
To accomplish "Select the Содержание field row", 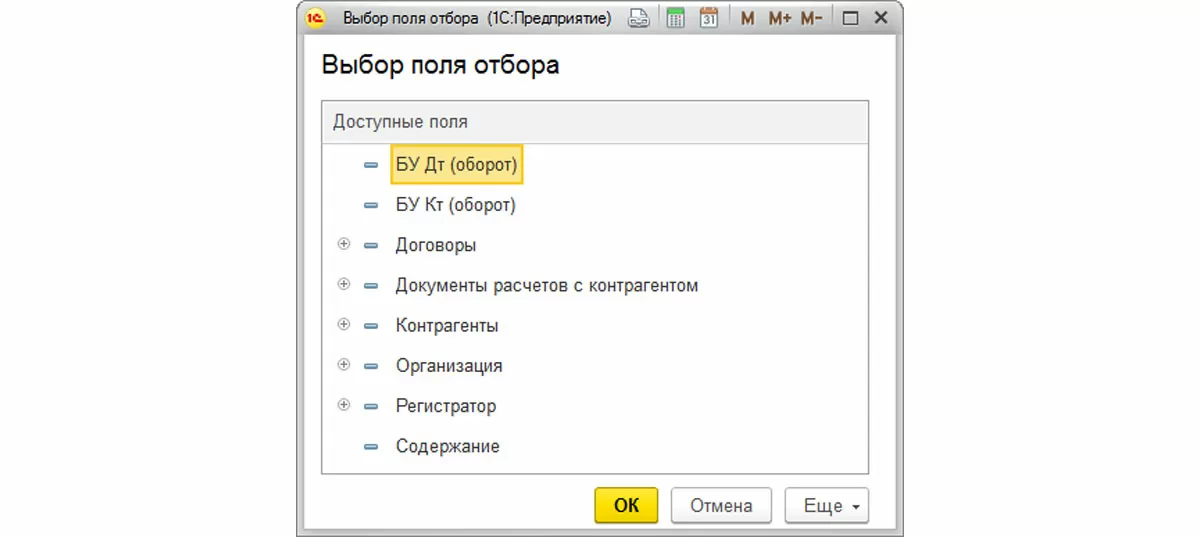I will pos(595,447).
